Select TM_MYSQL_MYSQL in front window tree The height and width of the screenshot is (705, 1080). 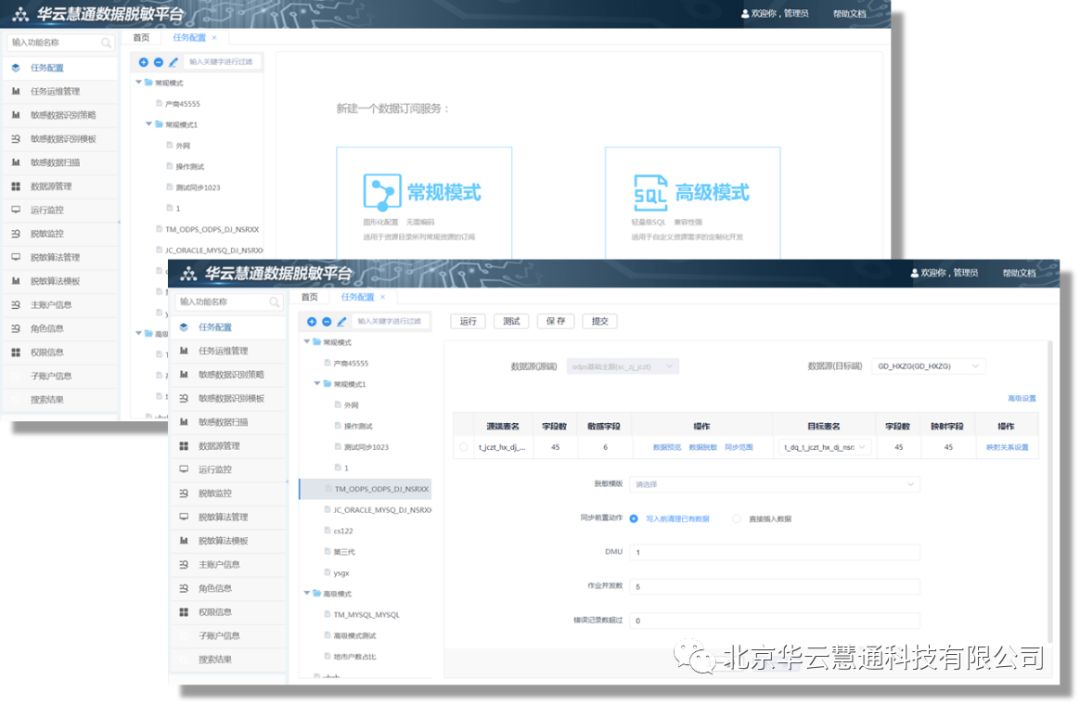click(366, 615)
